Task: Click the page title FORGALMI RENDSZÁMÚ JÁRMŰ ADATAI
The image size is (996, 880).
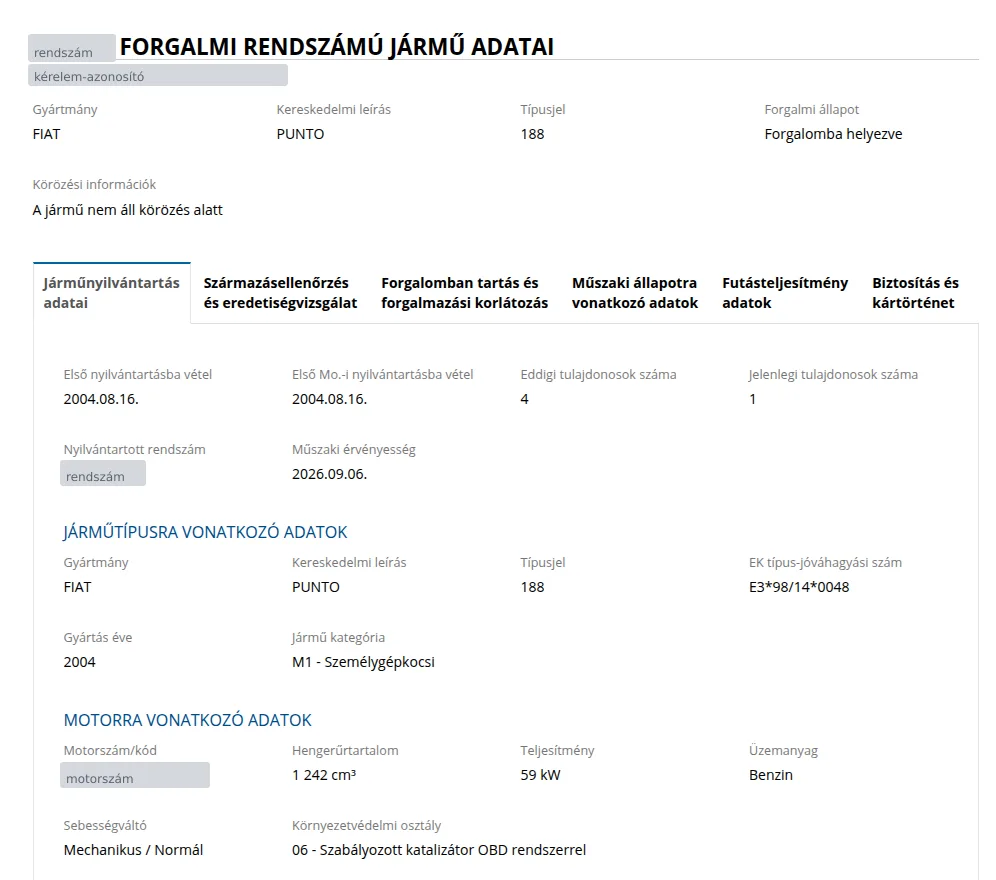Action: (x=337, y=47)
